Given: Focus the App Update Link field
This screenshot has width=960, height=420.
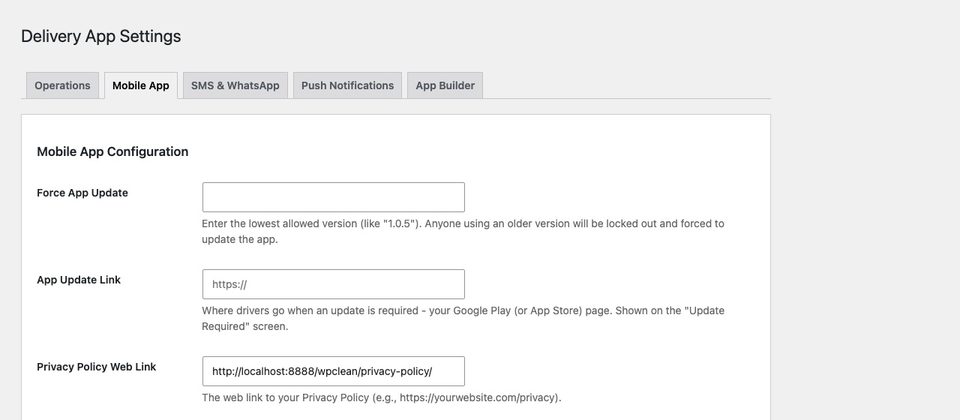Looking at the screenshot, I should (333, 284).
